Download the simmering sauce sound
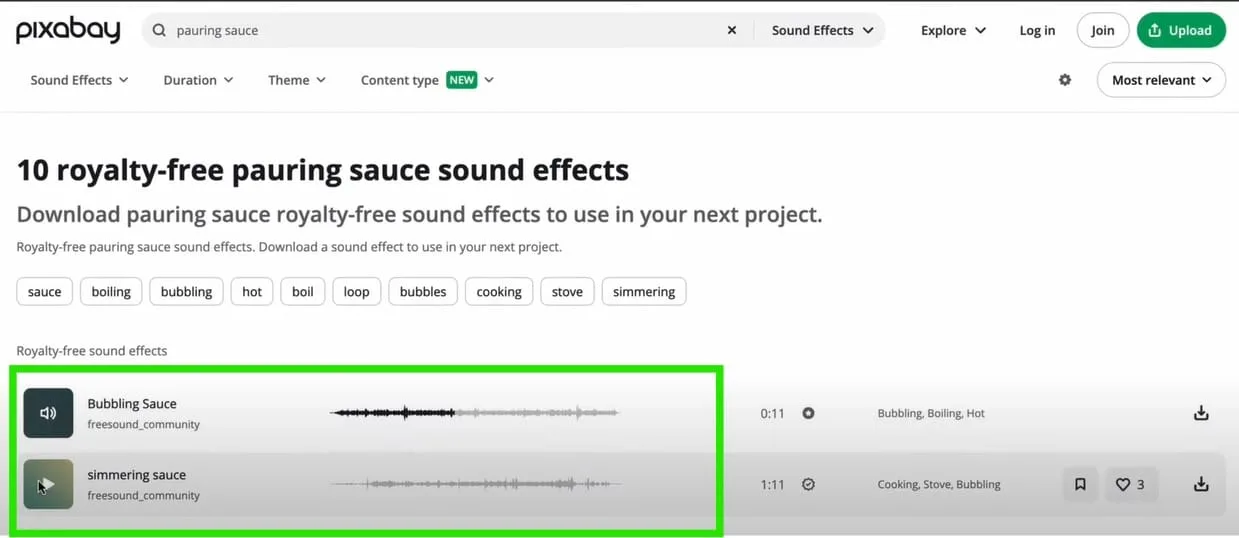 coord(1201,484)
